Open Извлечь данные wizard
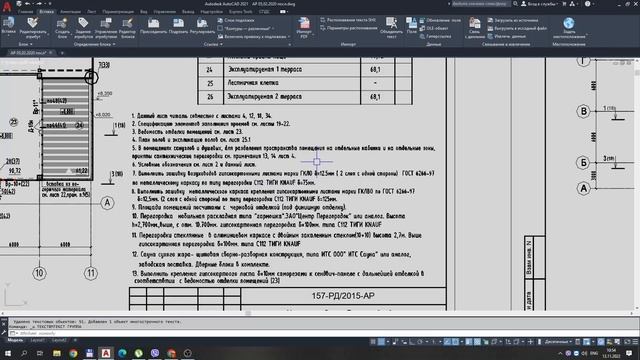Image resolution: width=640 pixels, height=360 pixels. [x=507, y=36]
